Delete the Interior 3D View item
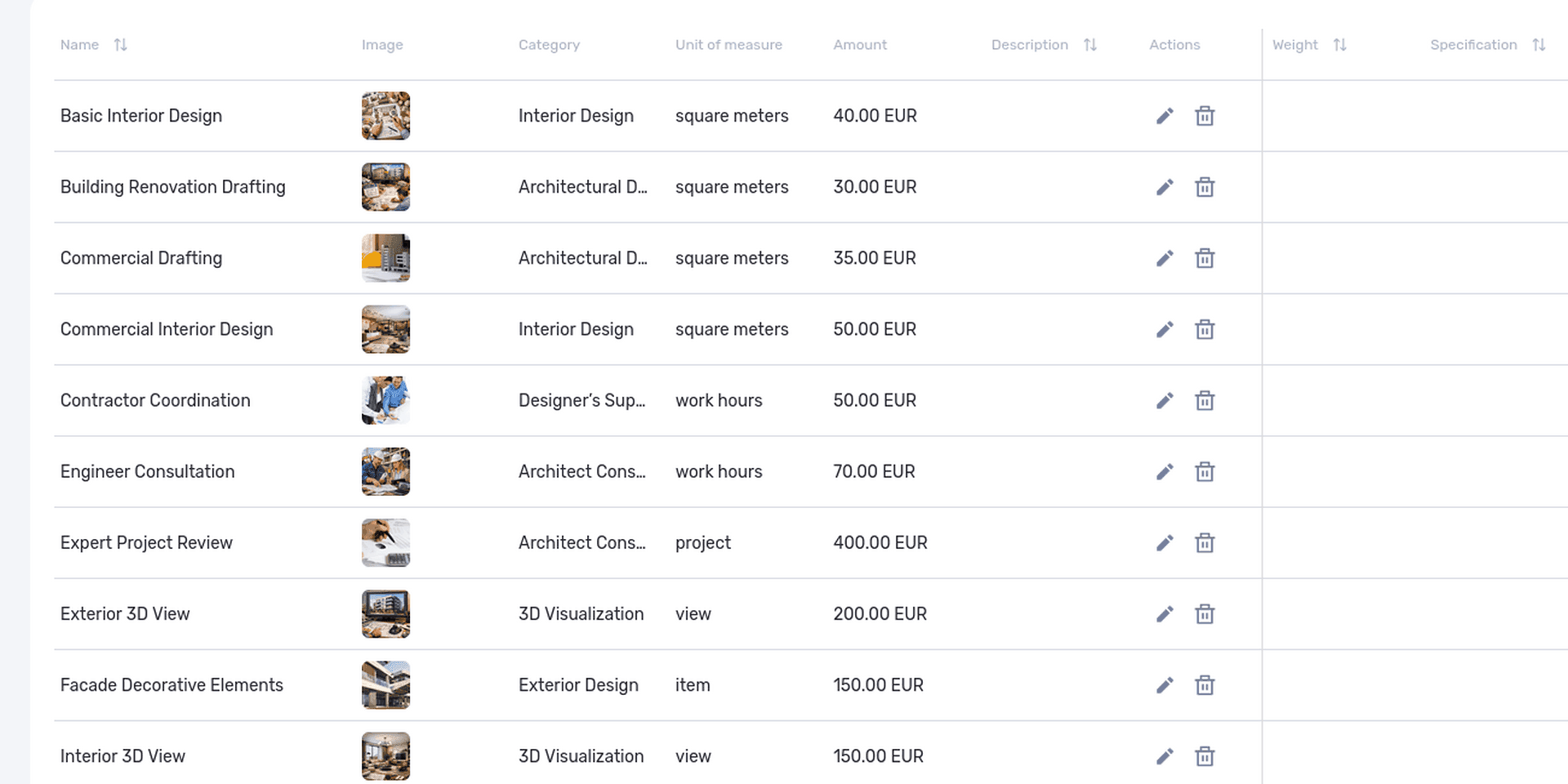 tap(1205, 755)
